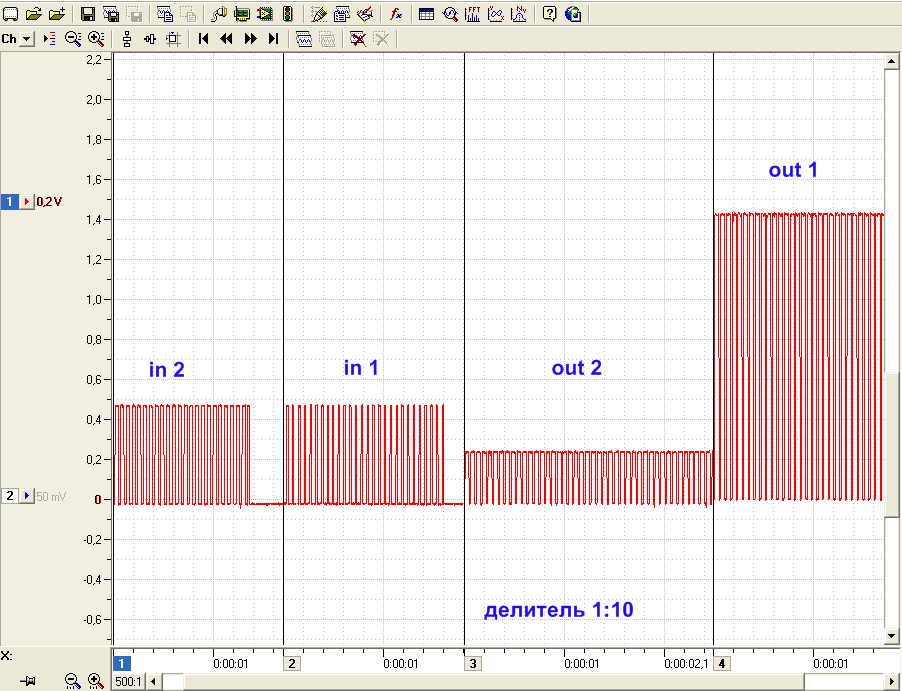
Task: Click the save waveform as image icon
Action: pyautogui.click(x=111, y=14)
